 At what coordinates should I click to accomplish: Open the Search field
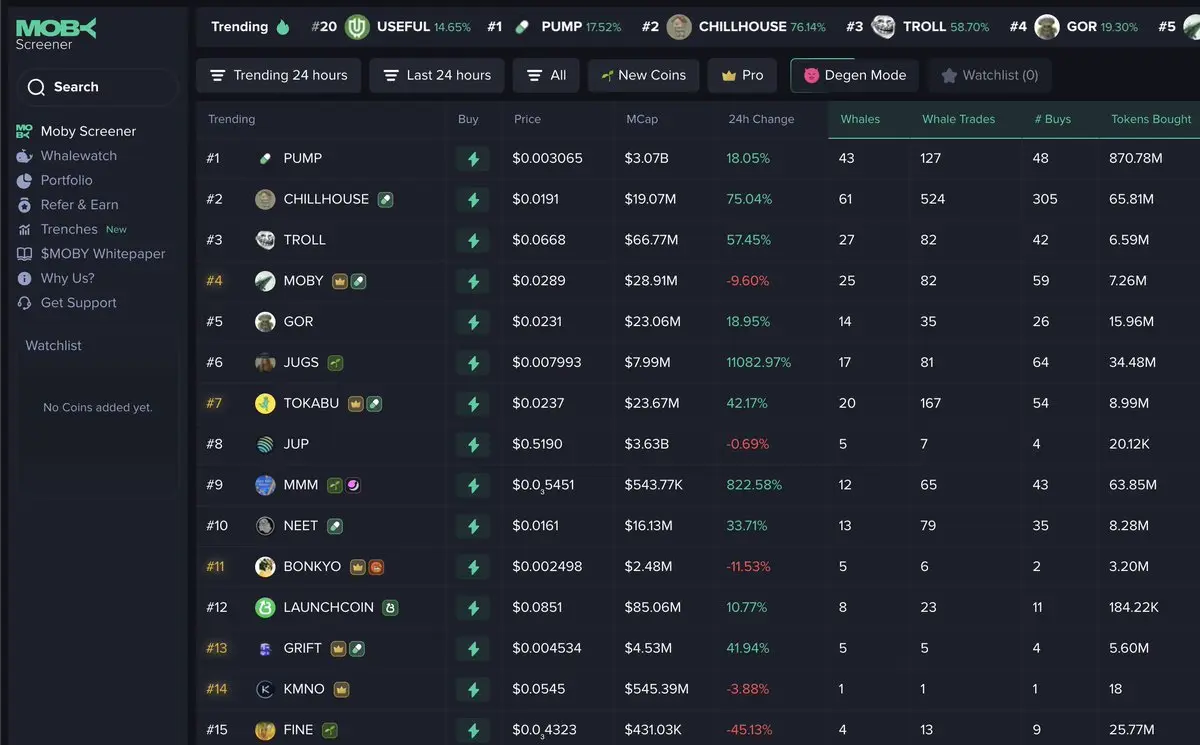pos(96,87)
